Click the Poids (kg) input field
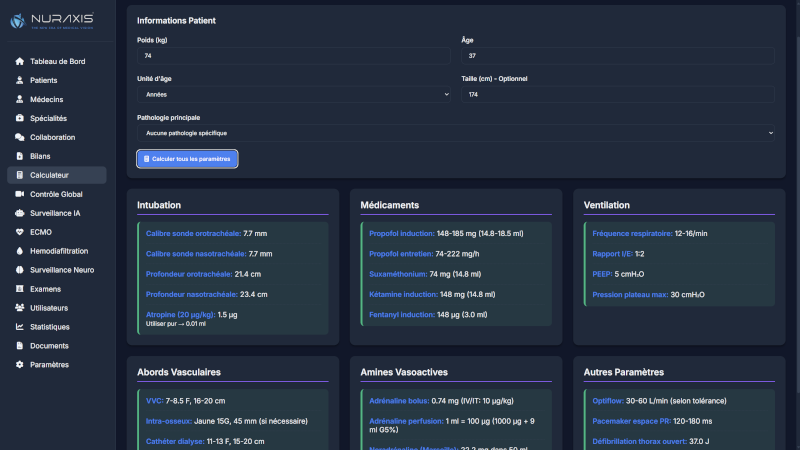Image resolution: width=800 pixels, height=450 pixels. tap(293, 56)
